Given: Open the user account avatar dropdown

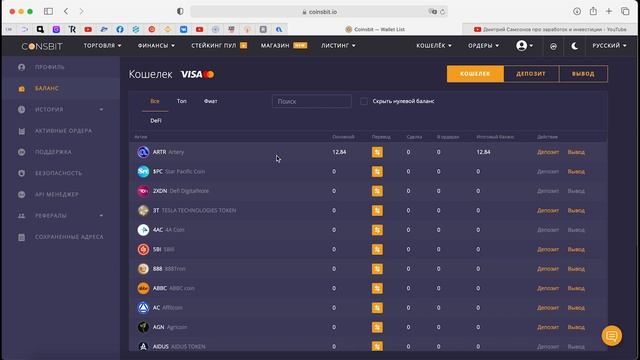Looking at the screenshot, I should click(524, 46).
